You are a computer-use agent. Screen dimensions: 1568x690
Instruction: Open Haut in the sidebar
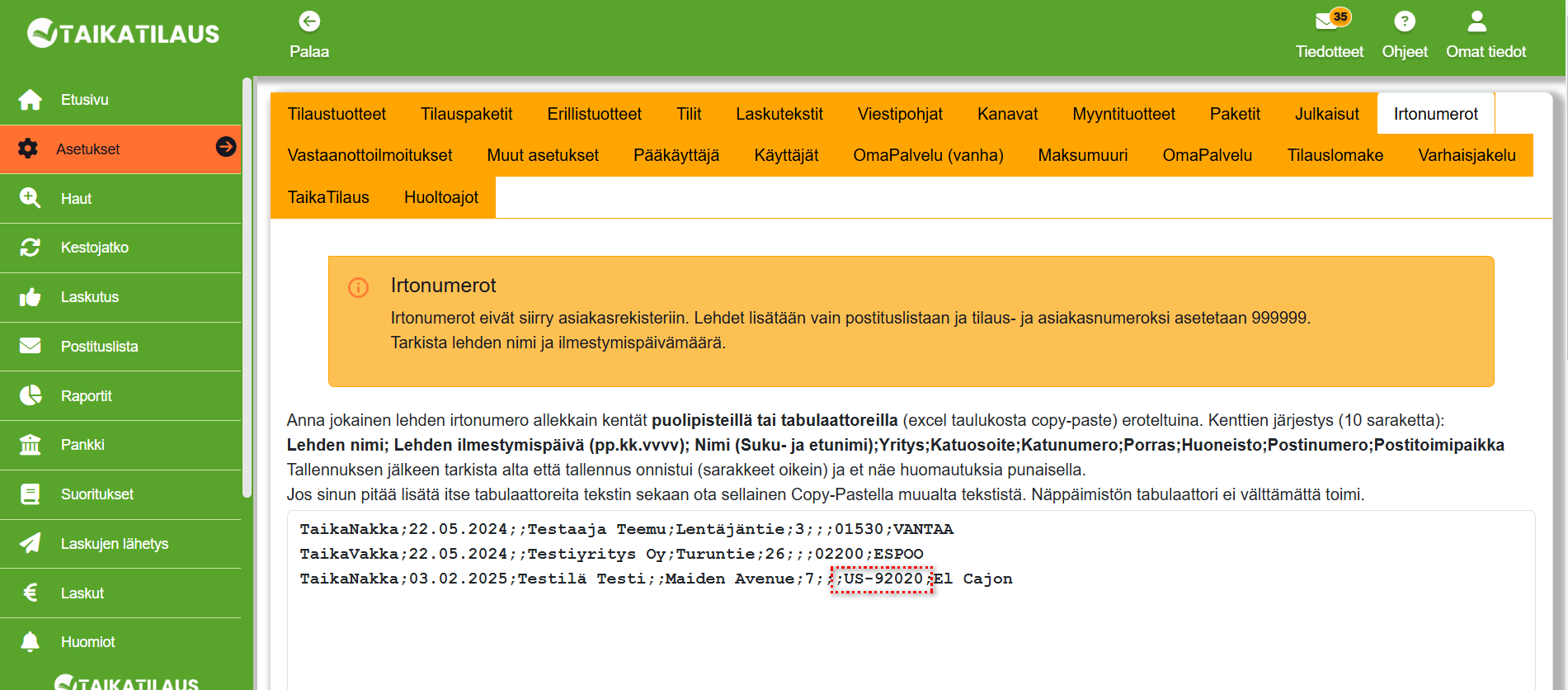pos(120,198)
